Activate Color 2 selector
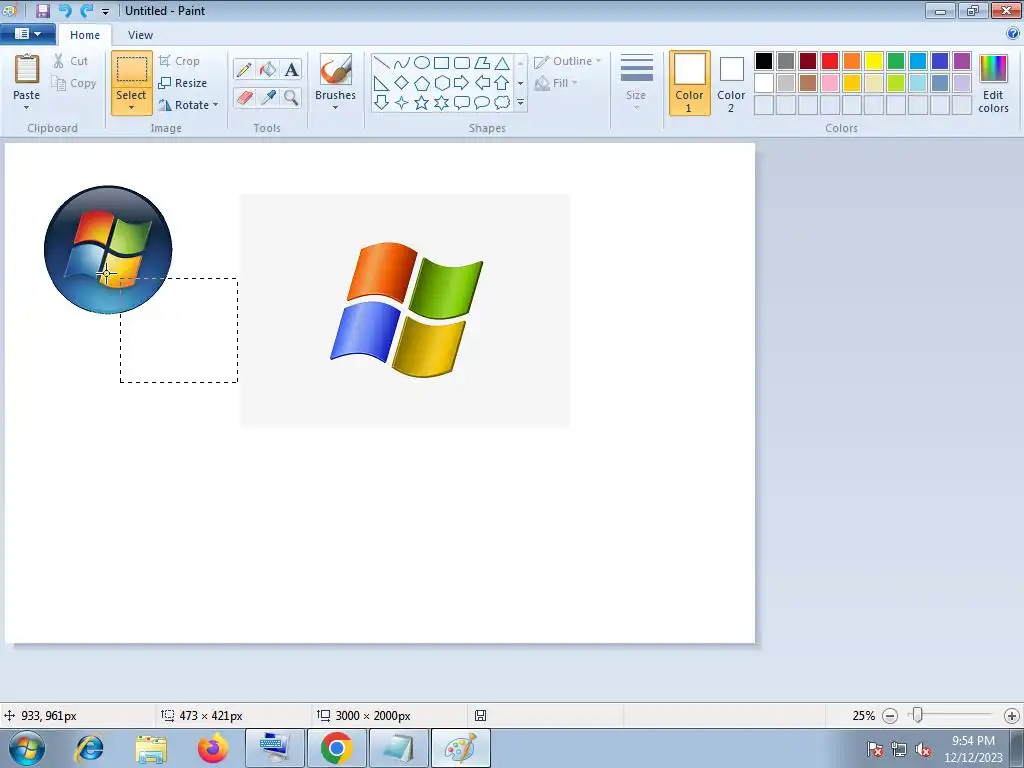This screenshot has width=1024, height=768. tap(731, 83)
